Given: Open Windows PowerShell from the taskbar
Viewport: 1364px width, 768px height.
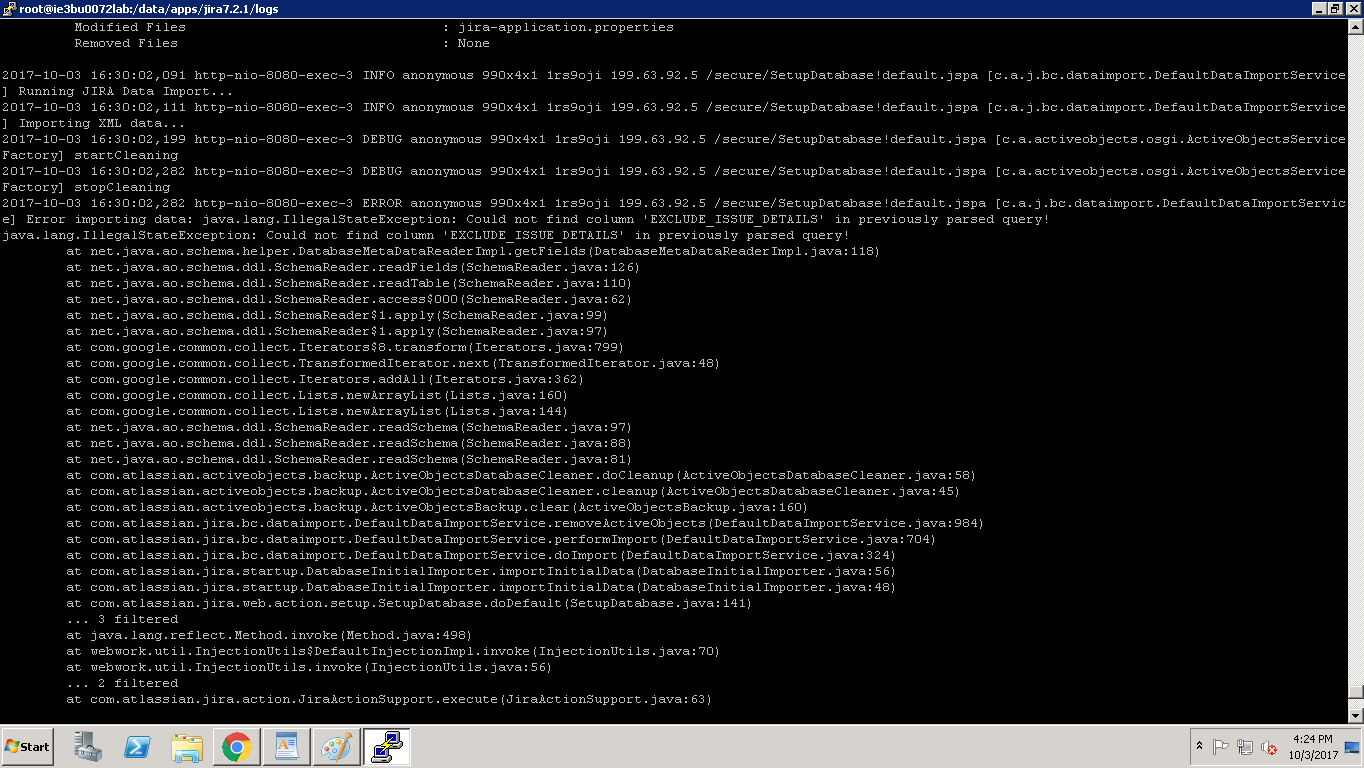Looking at the screenshot, I should pyautogui.click(x=137, y=746).
